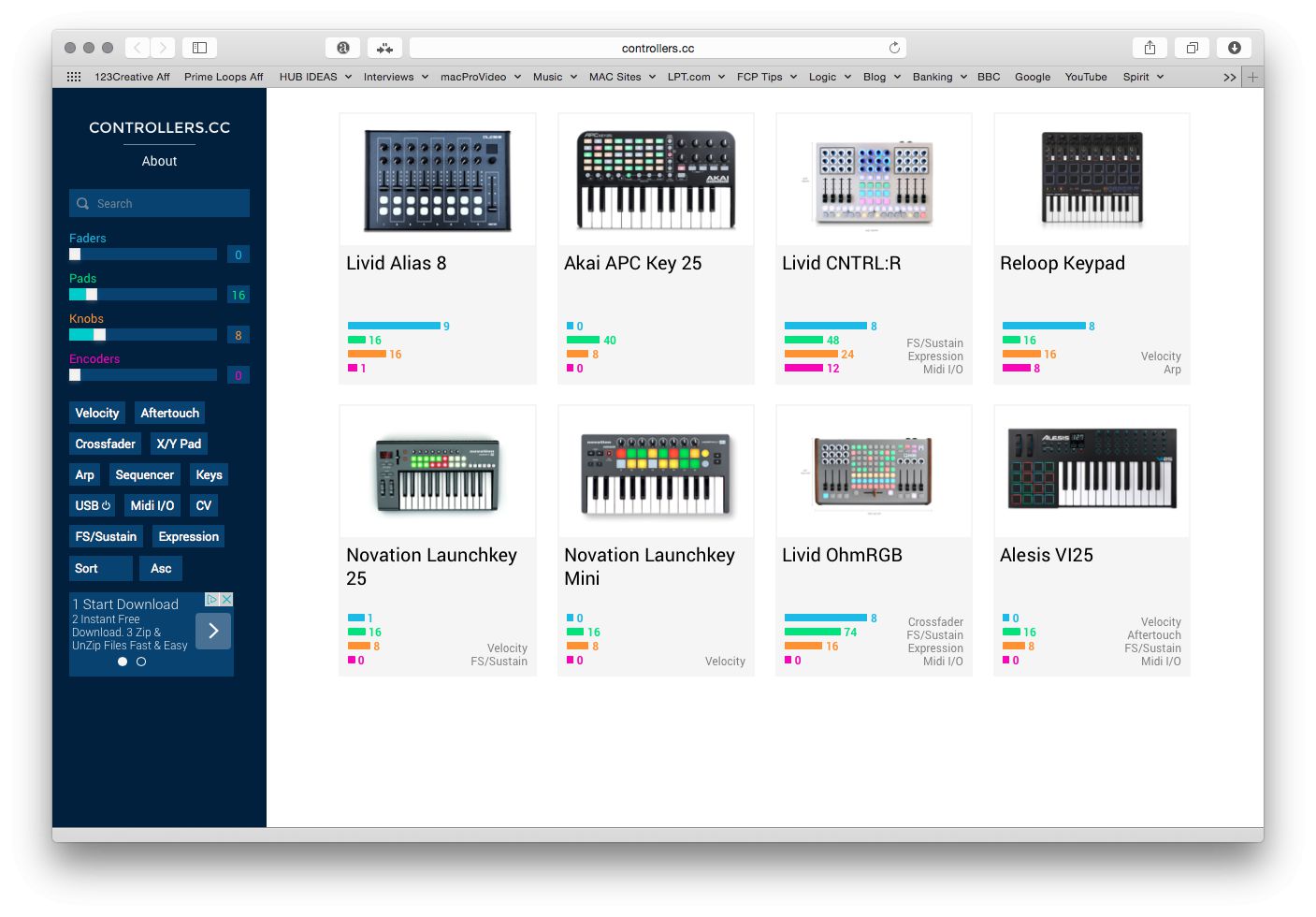Go forward with Safari's forward arrow
This screenshot has width=1316, height=917.
click(163, 48)
